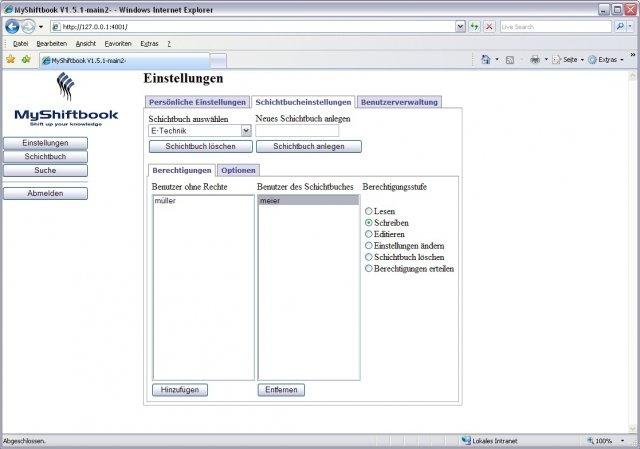Select the Schreiben radio button

point(369,223)
